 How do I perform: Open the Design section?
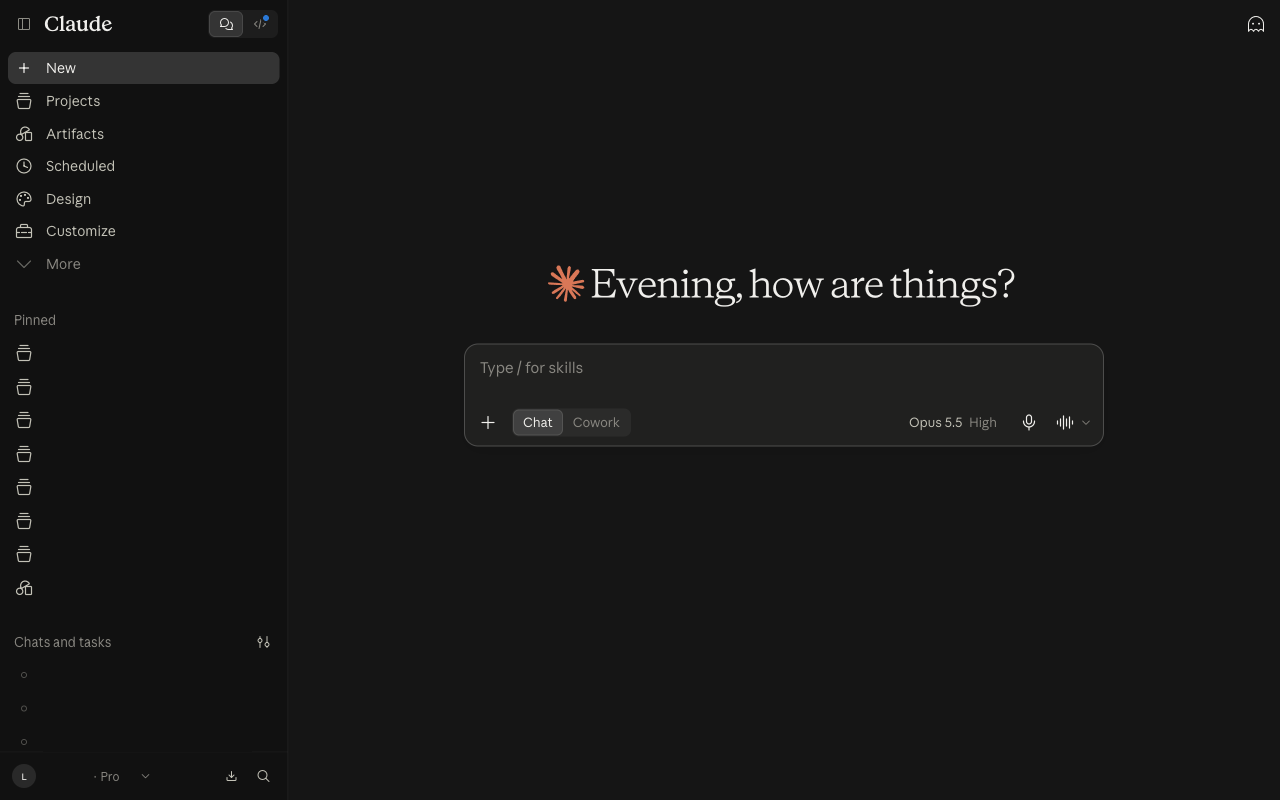click(143, 199)
